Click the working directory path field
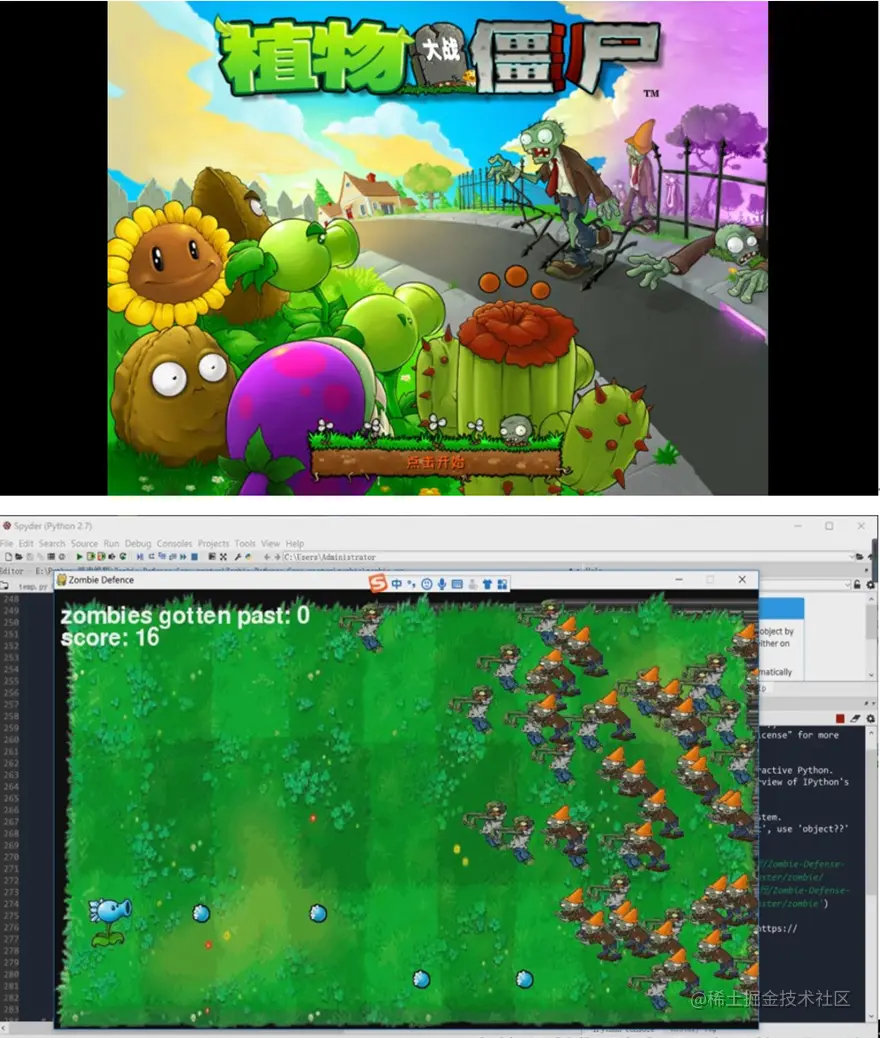880x1038 pixels. click(x=566, y=557)
